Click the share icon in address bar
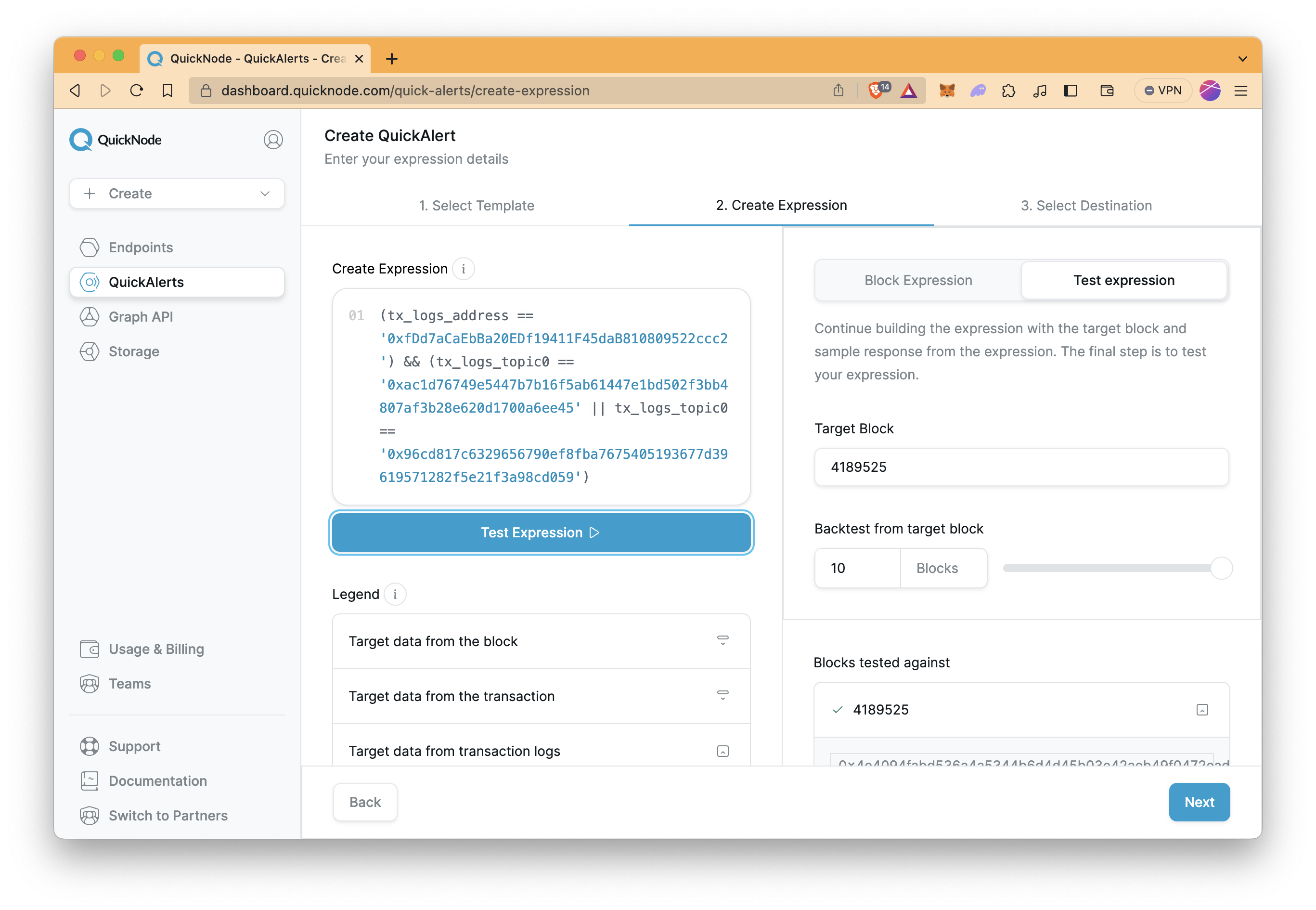The image size is (1316, 910). tap(838, 90)
